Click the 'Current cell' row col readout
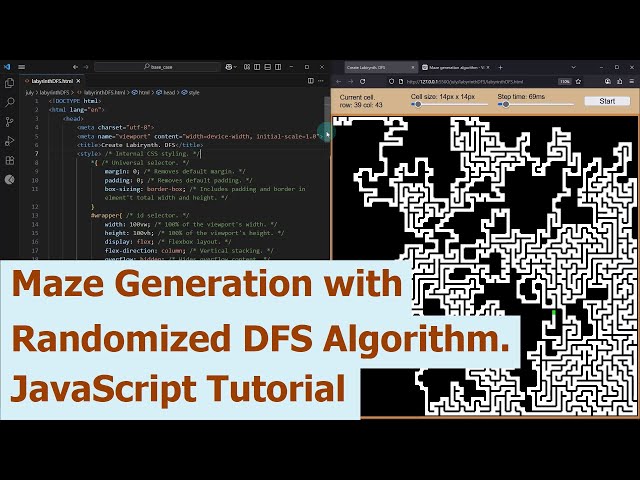The image size is (640, 480). coord(361,101)
